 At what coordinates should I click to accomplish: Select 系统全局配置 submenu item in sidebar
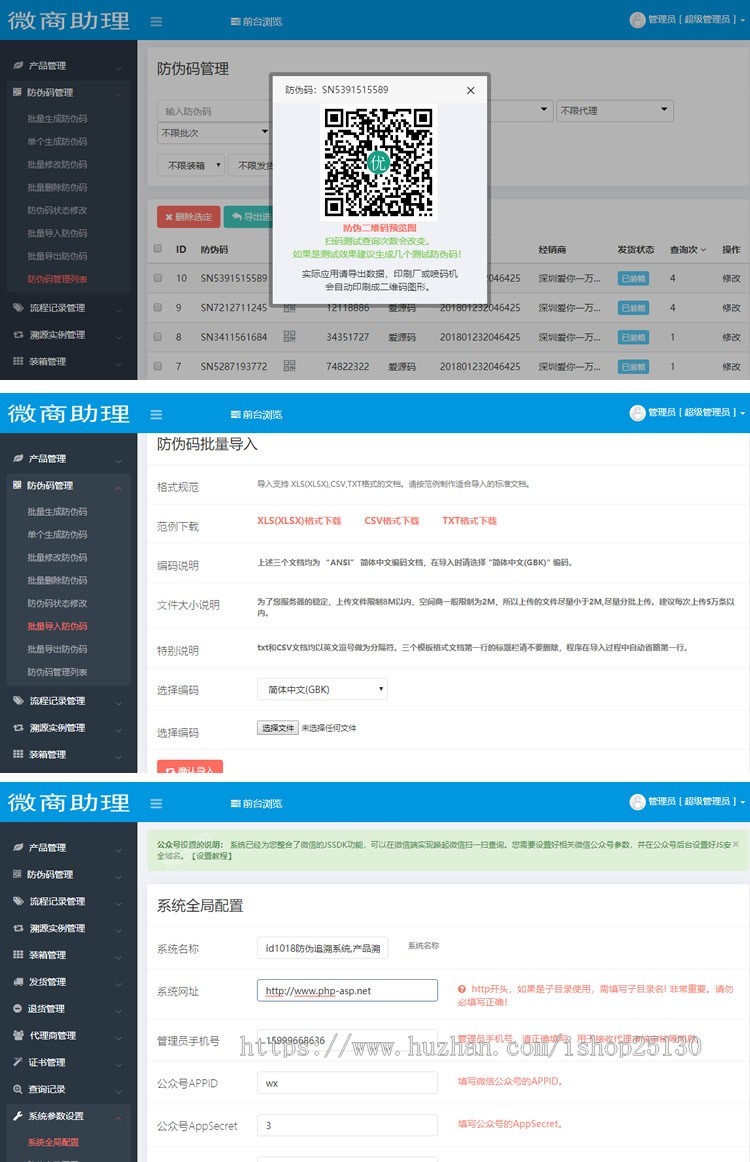pyautogui.click(x=53, y=1142)
